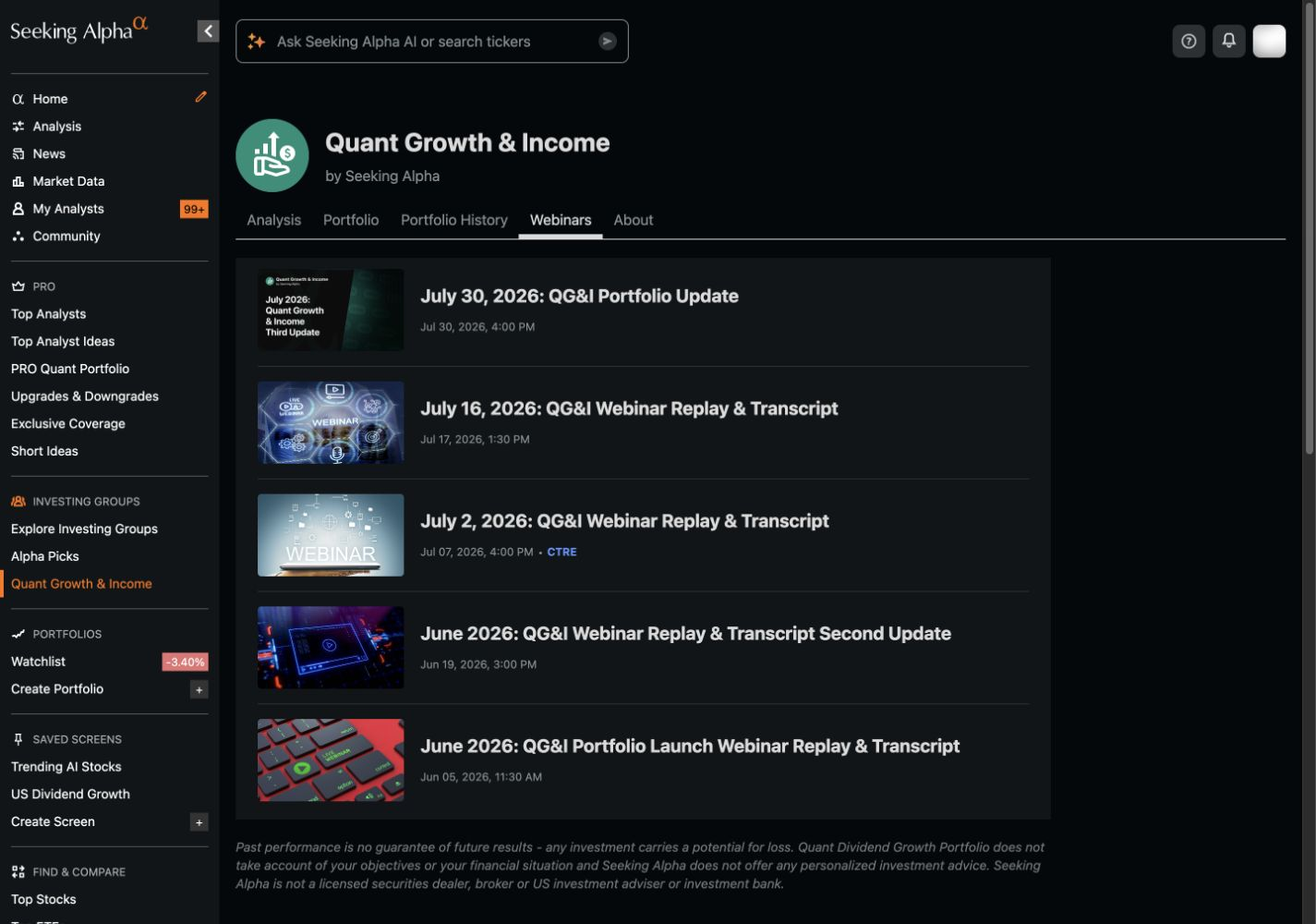
Task: Click the July 30 Portfolio Update thumbnail
Action: [x=331, y=310]
